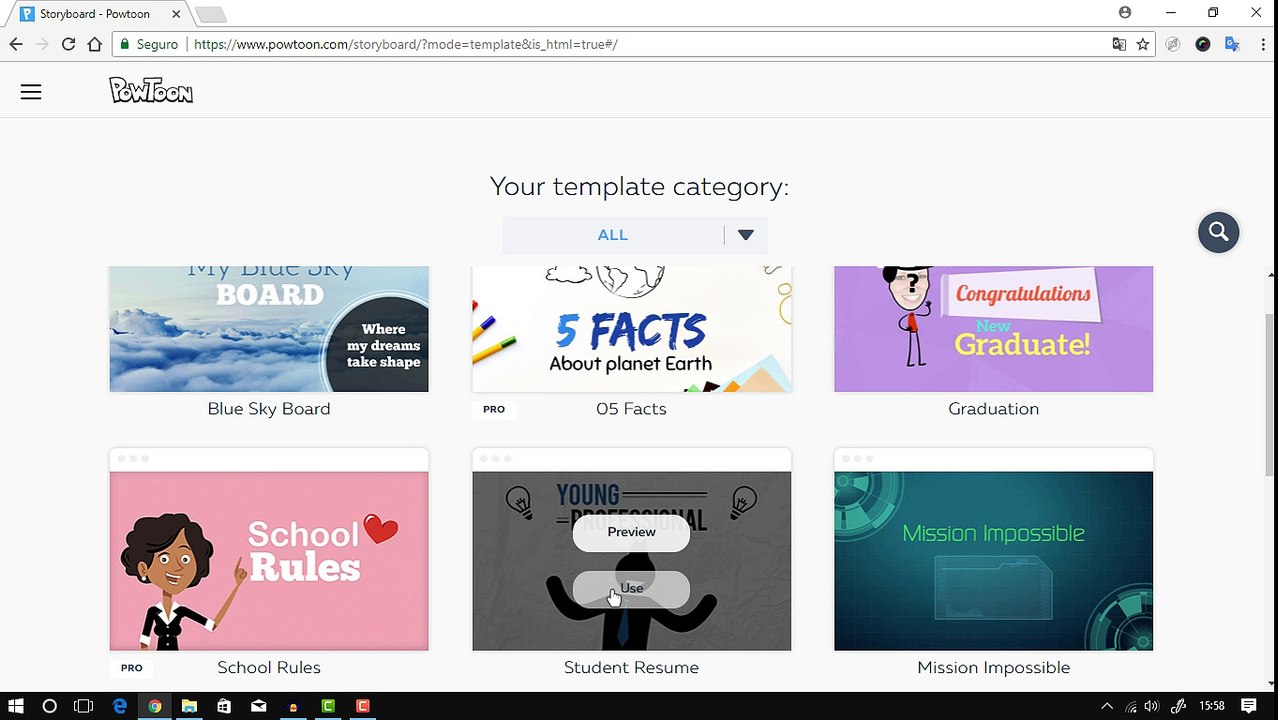Click the dropdown arrow next to ALL
This screenshot has width=1278, height=720.
coord(746,235)
